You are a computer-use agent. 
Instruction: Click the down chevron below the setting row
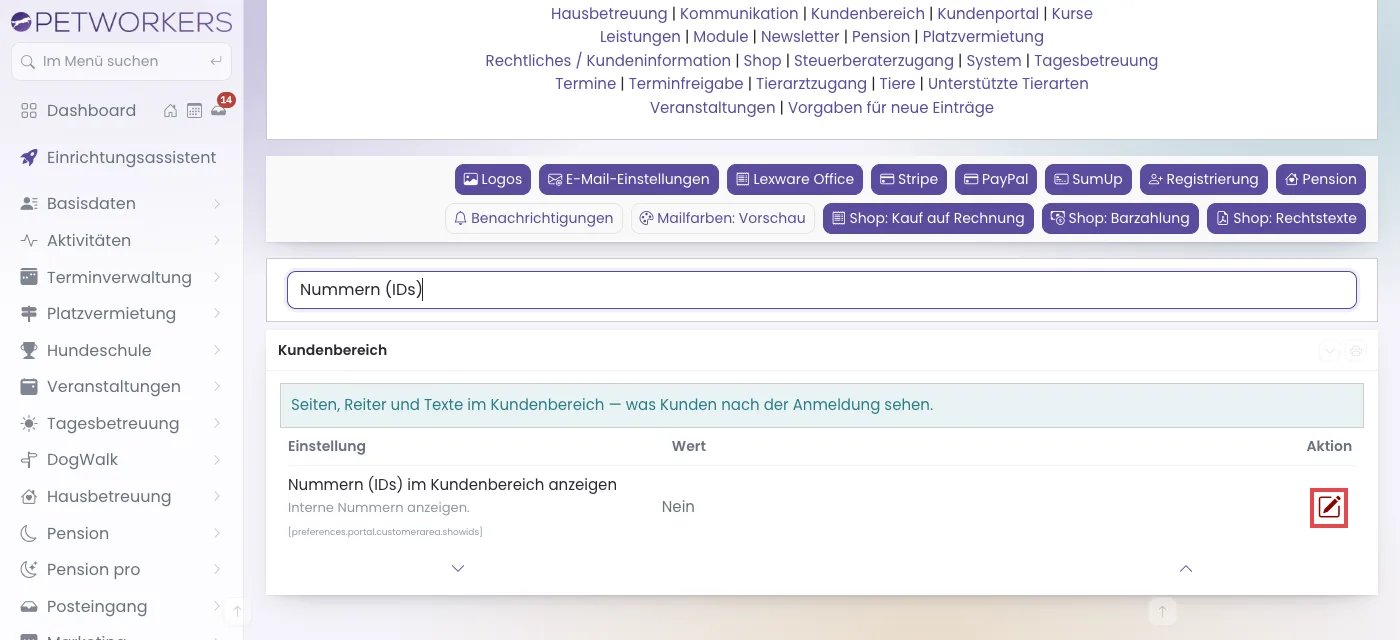click(458, 568)
